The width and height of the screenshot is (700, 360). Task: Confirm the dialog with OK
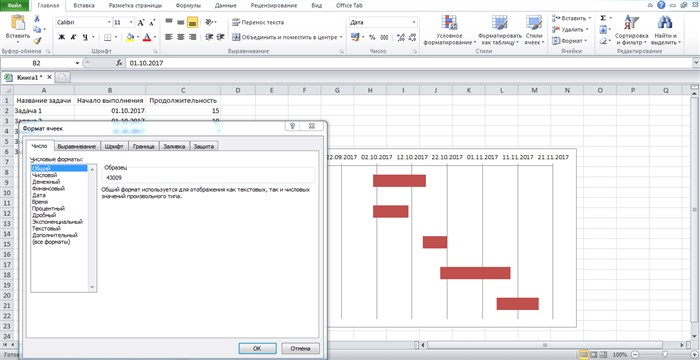pos(257,348)
